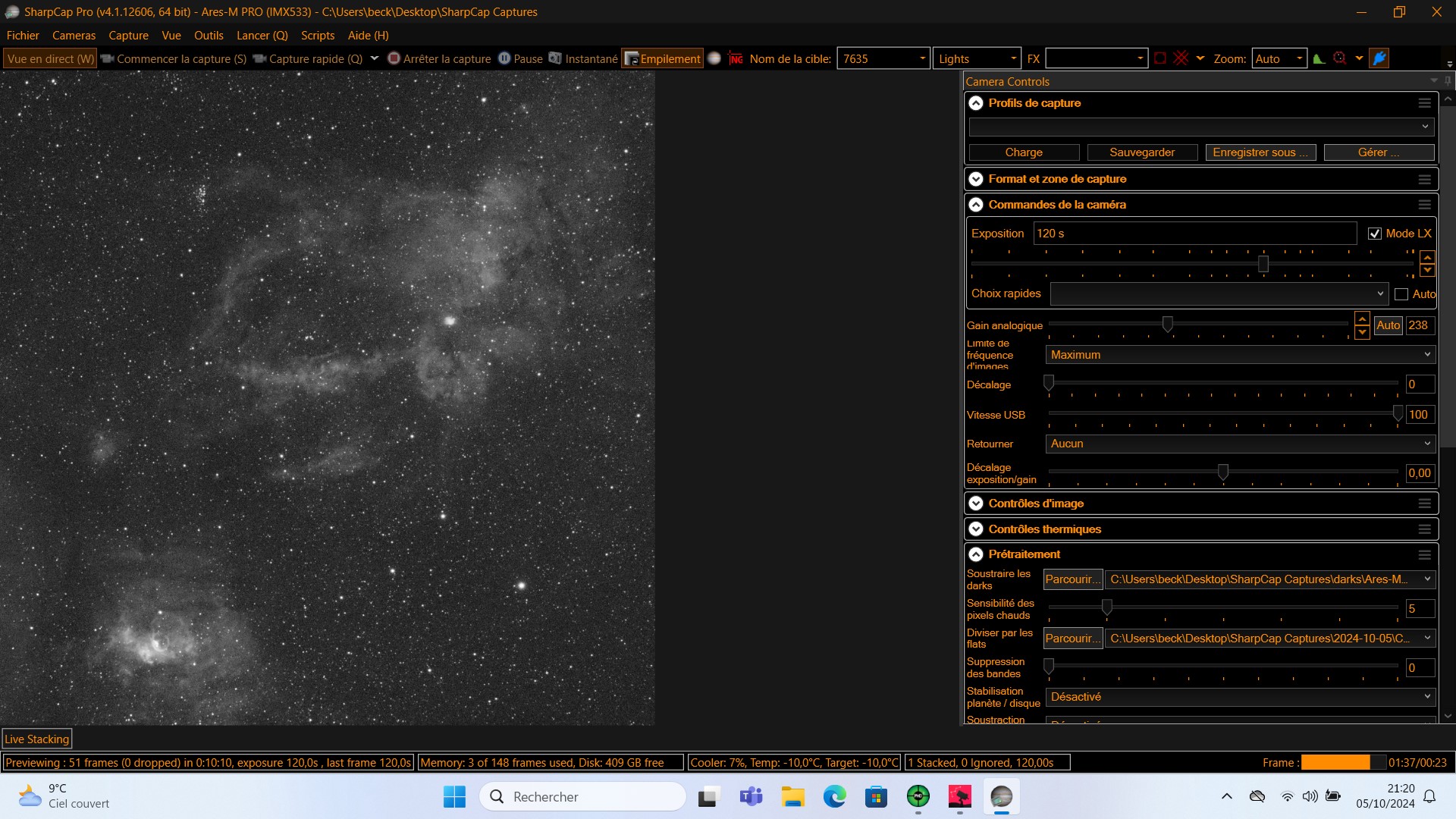Toggle Vue en direct (W)
The height and width of the screenshot is (819, 1456).
coord(51,58)
